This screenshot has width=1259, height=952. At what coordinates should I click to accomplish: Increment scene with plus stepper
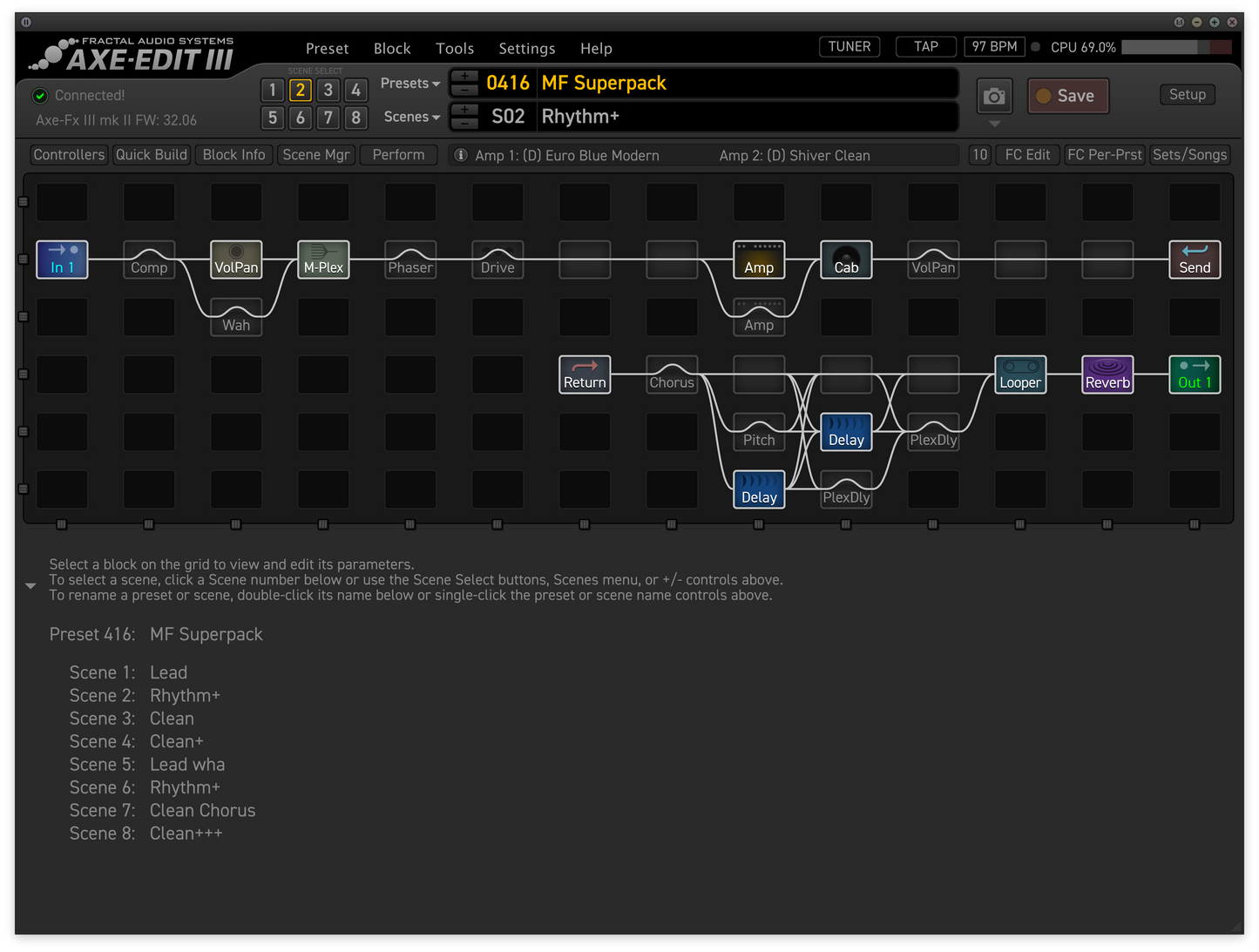tap(464, 110)
